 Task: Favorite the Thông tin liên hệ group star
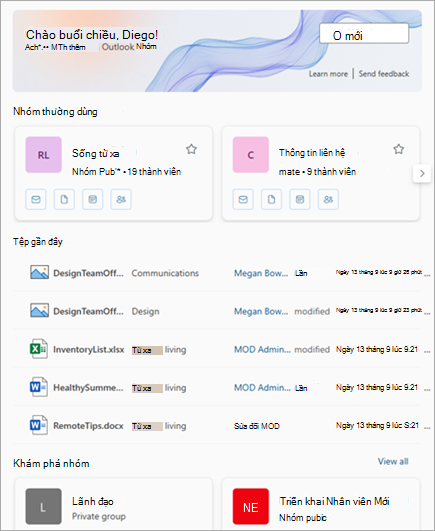[x=398, y=149]
